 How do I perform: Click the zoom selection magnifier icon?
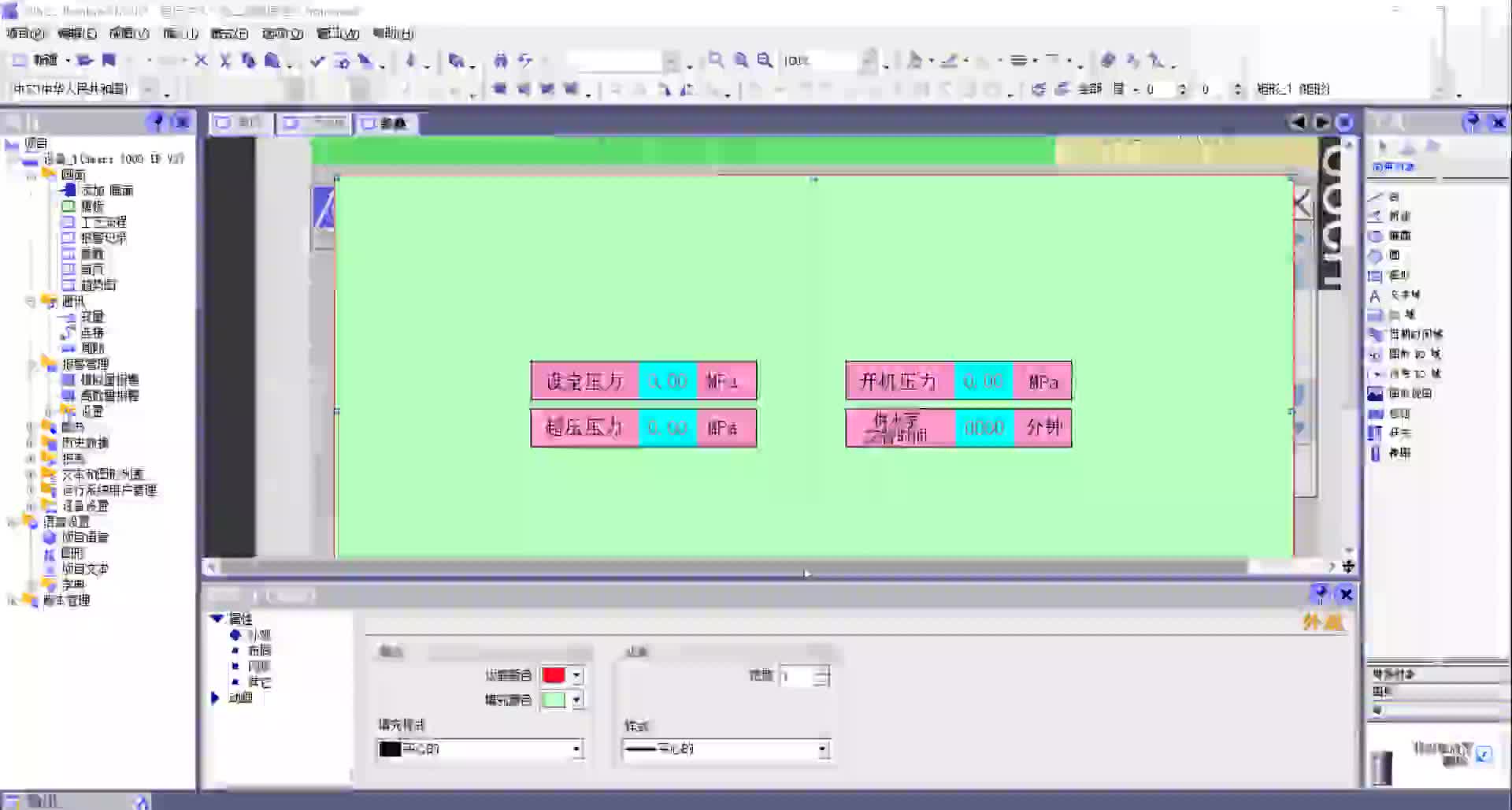click(716, 60)
